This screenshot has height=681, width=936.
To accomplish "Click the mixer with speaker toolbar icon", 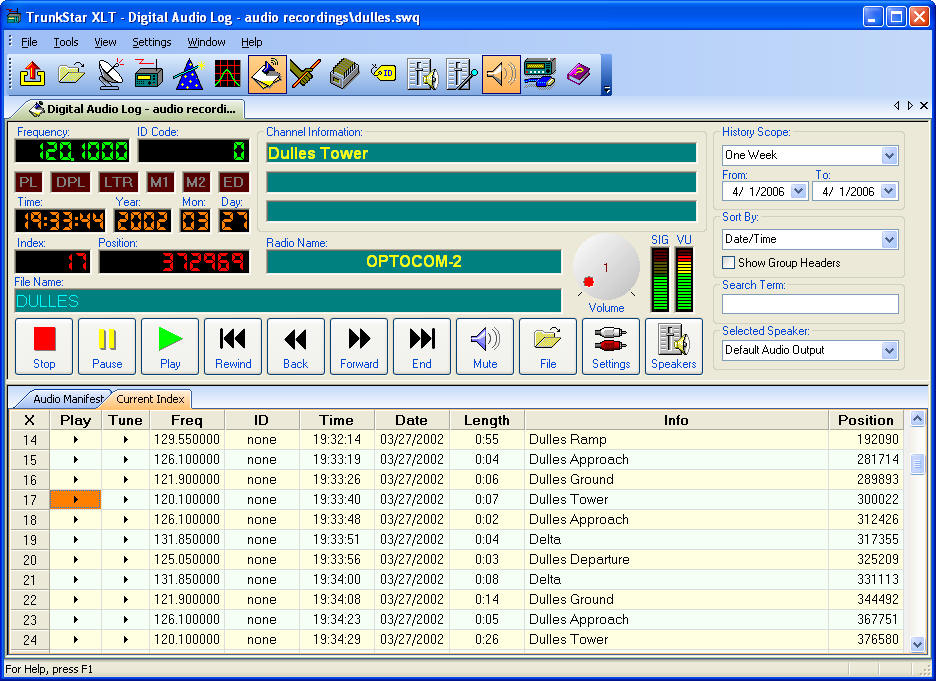I will [423, 75].
